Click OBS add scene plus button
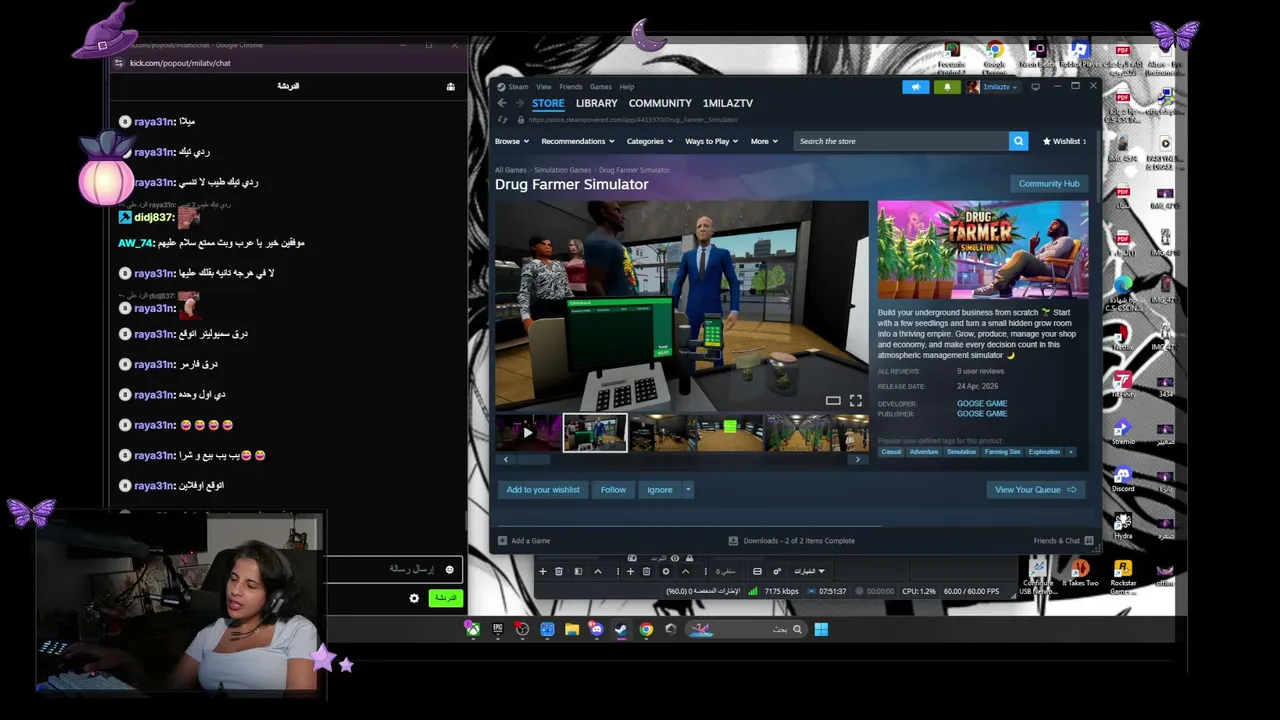This screenshot has height=720, width=1280. coord(543,572)
